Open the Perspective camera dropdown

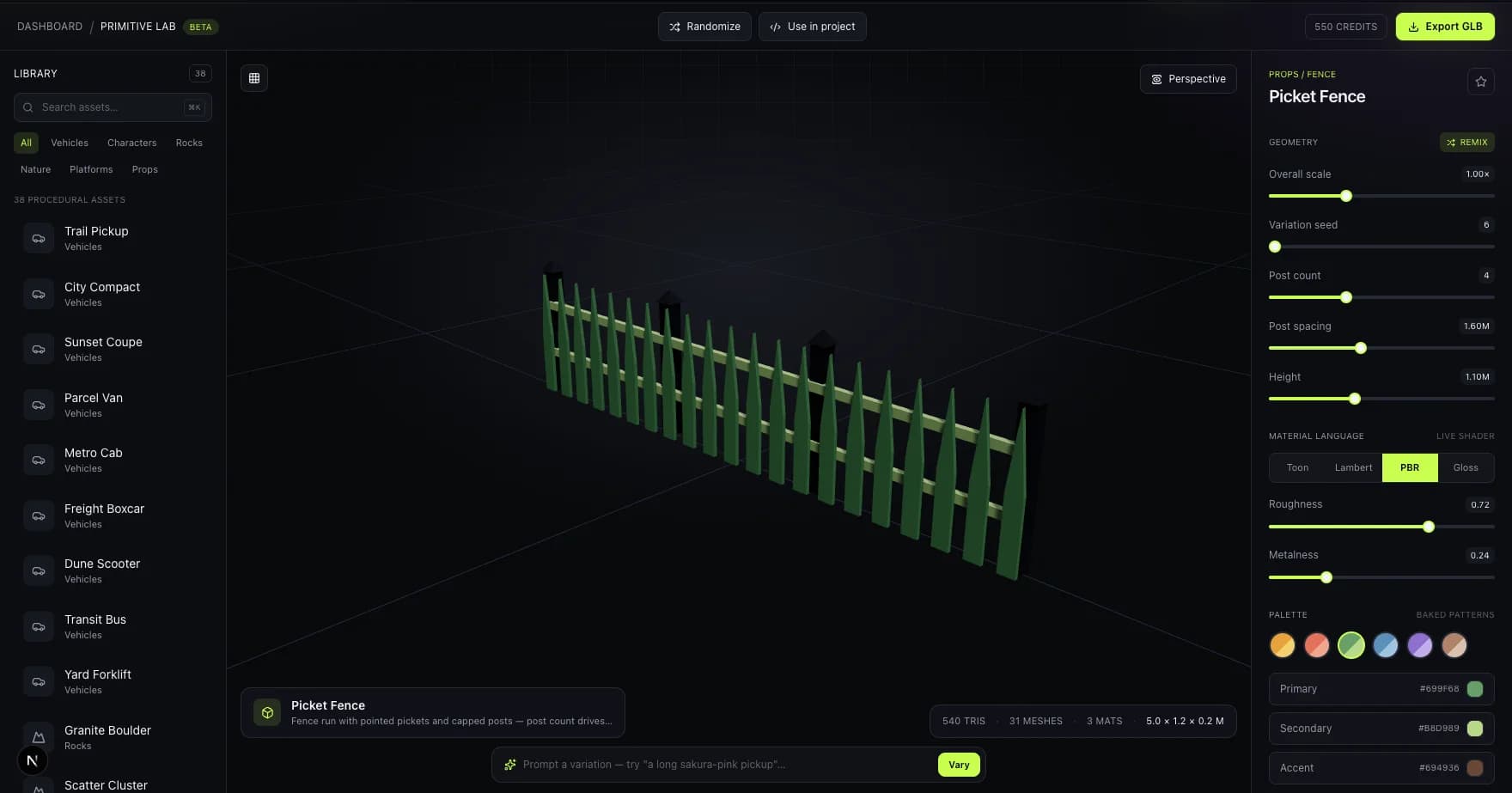click(1188, 79)
